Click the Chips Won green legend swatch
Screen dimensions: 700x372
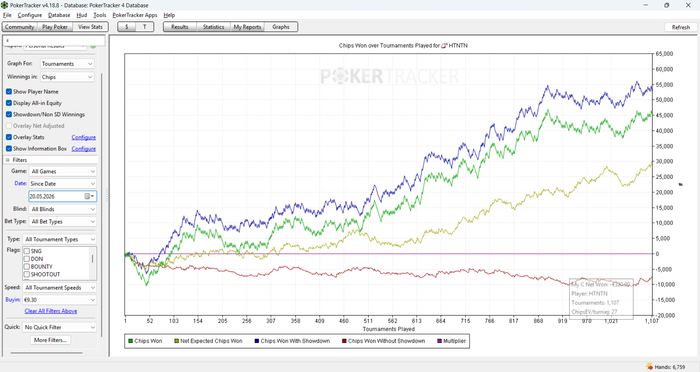[130, 341]
